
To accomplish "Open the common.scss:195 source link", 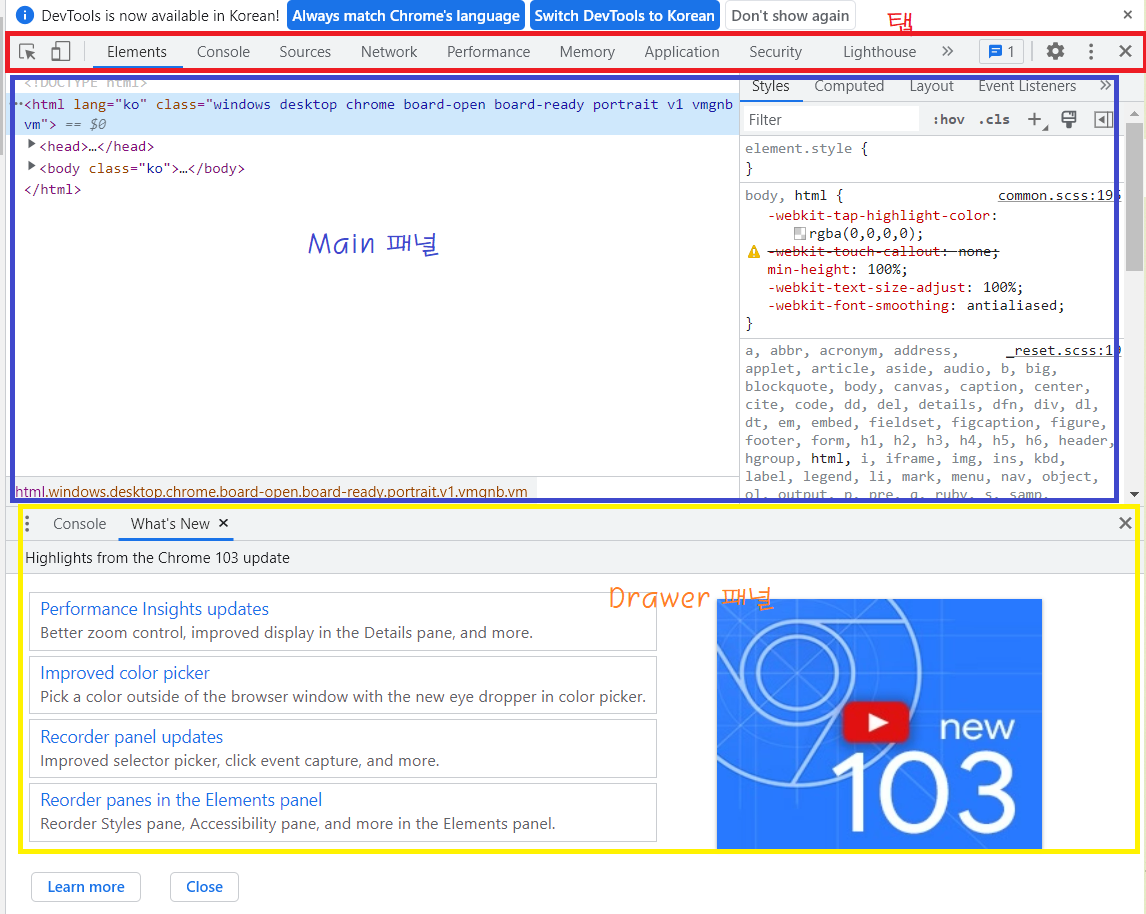I will click(x=1058, y=195).
